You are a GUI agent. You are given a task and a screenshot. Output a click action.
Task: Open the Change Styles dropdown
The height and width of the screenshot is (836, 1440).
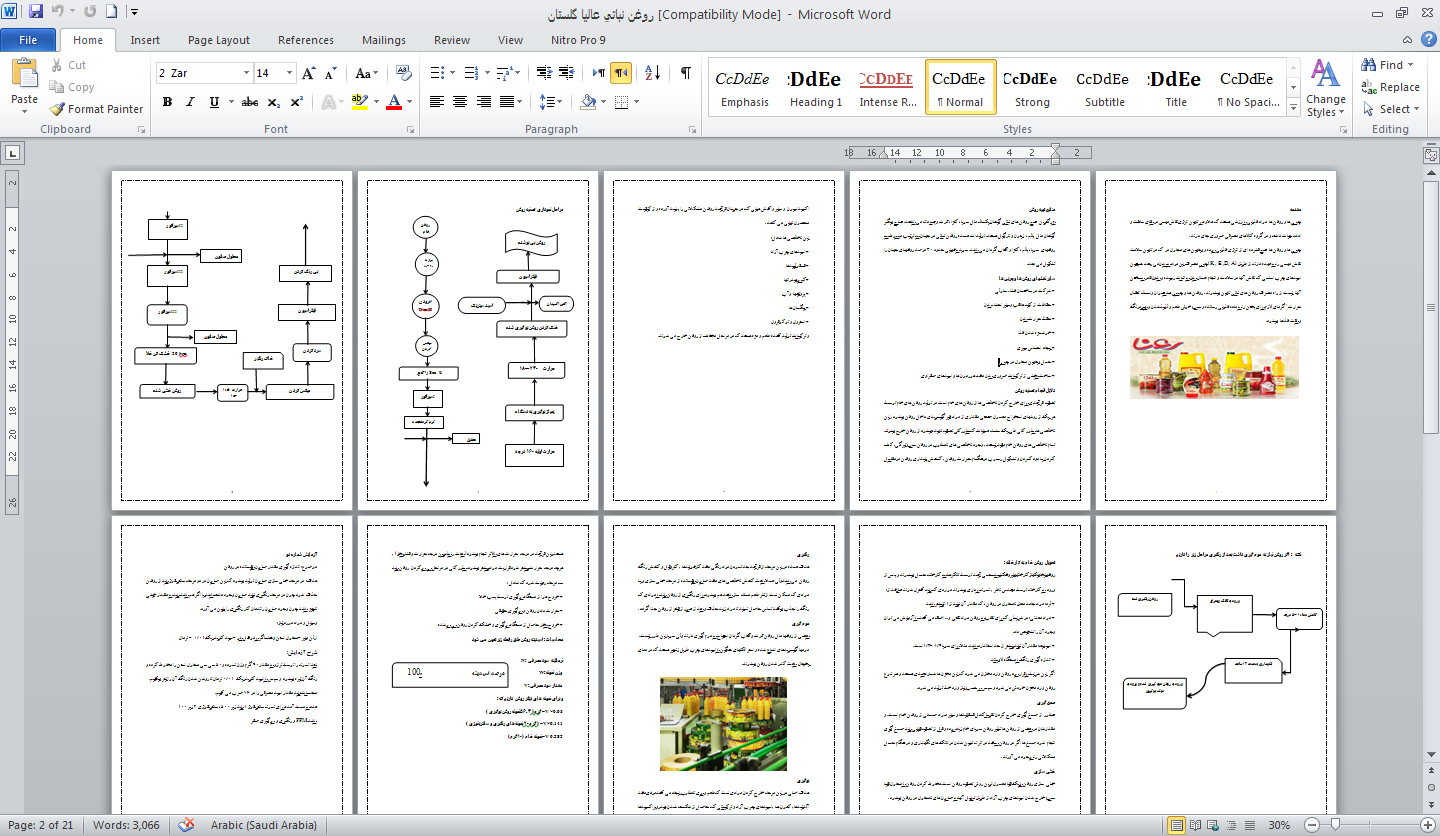[1326, 88]
